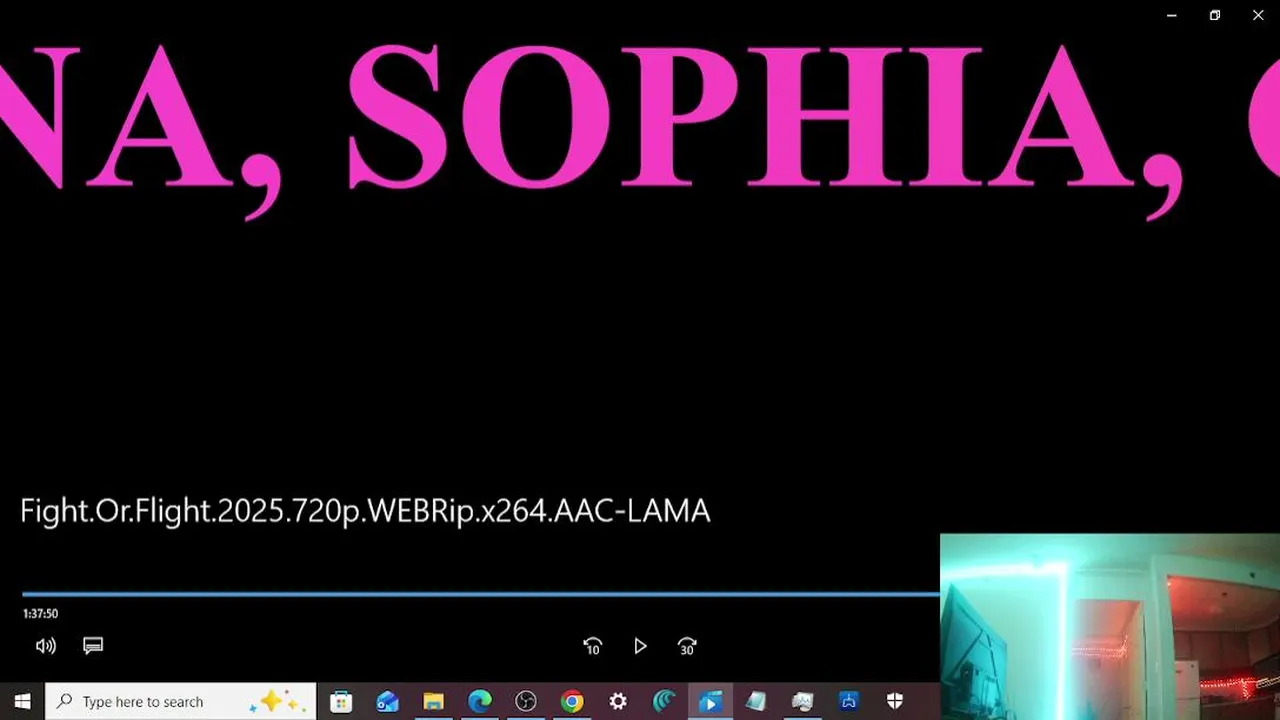This screenshot has width=1280, height=720.
Task: Click the Fight.Or.Flight video title text
Action: click(365, 511)
